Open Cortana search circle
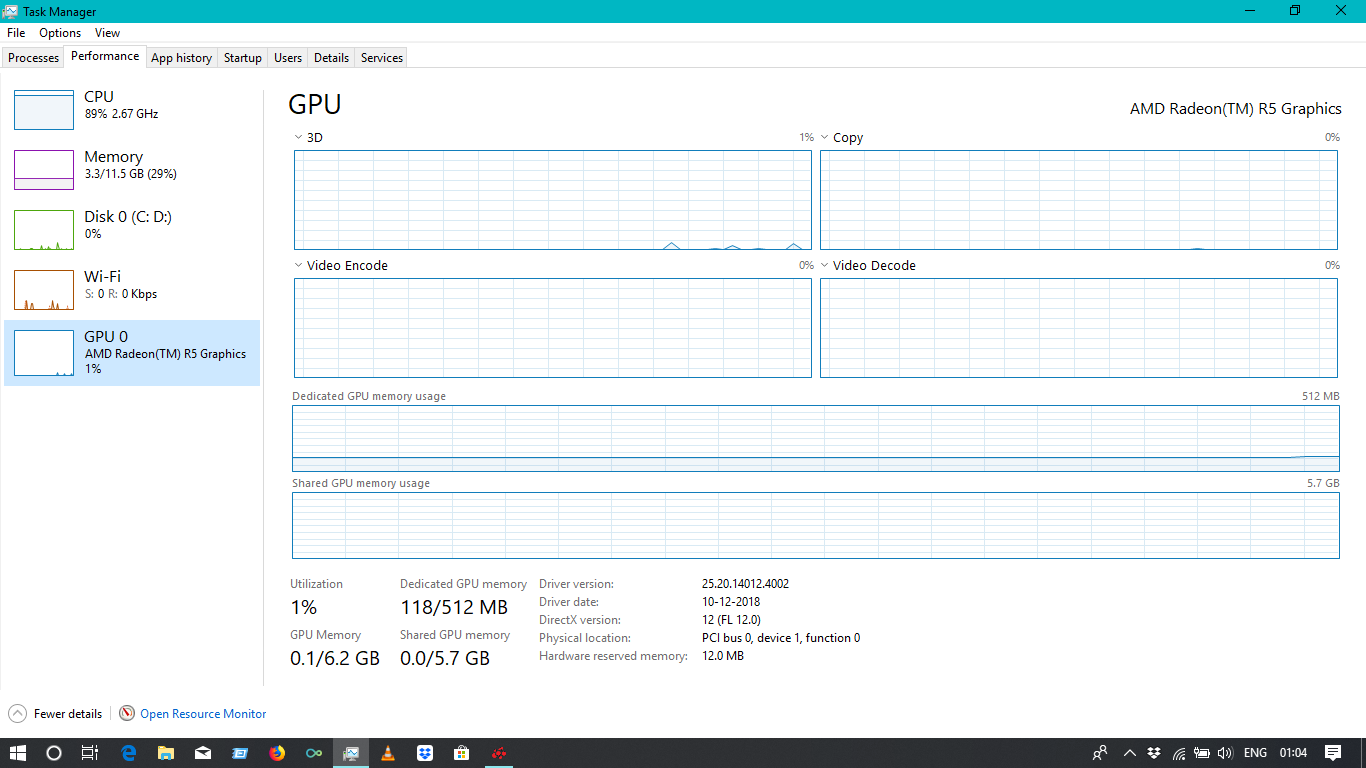Screen dimensions: 1366x768 [54, 753]
